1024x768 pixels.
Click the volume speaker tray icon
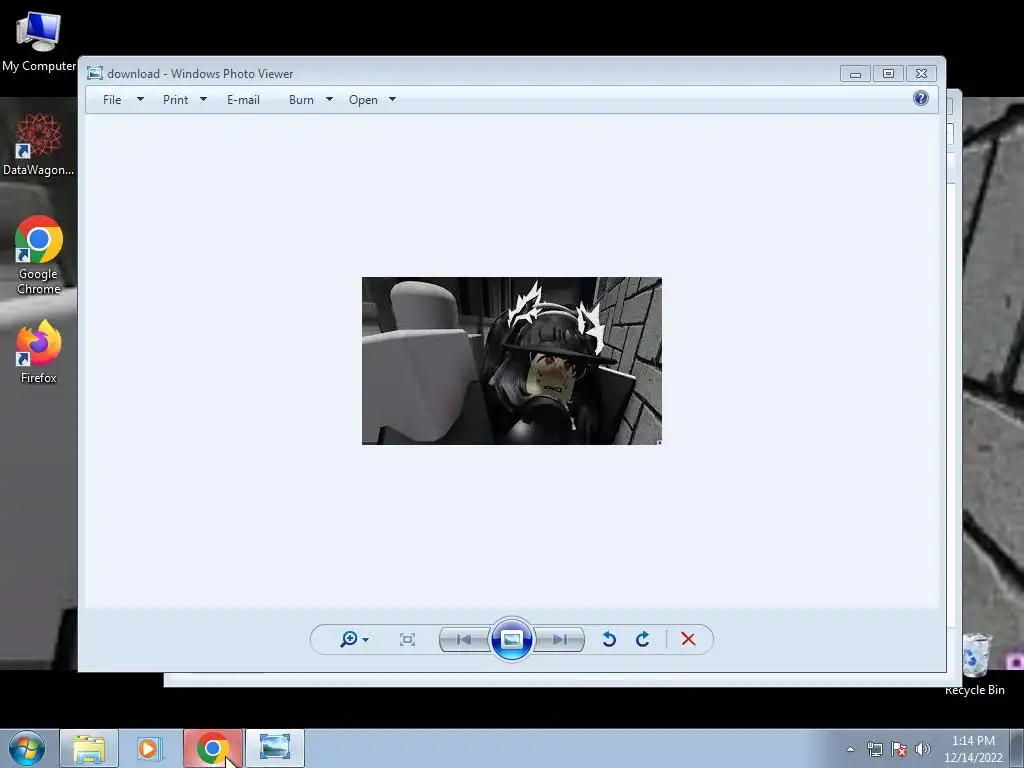(923, 749)
